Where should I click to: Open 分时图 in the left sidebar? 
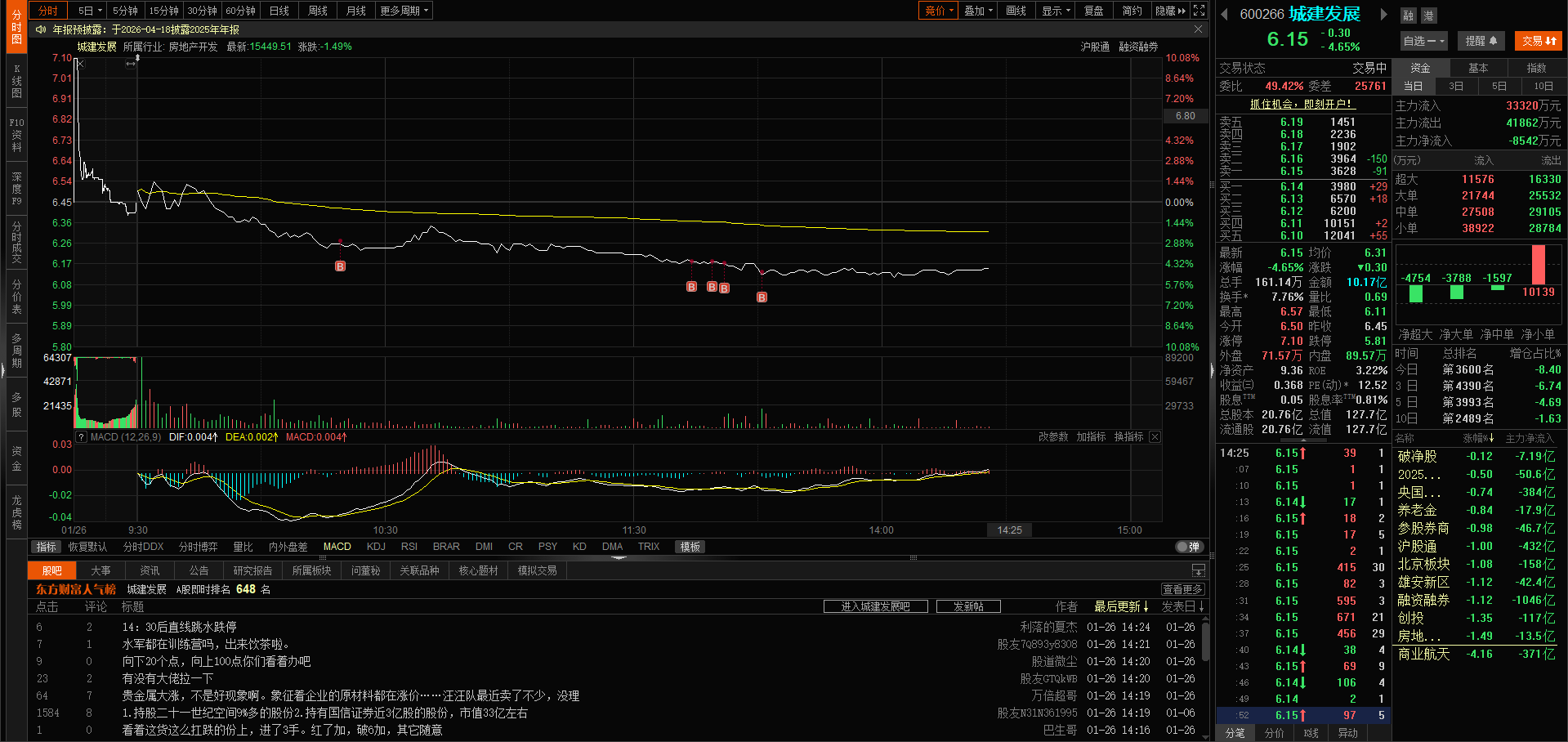pyautogui.click(x=17, y=28)
